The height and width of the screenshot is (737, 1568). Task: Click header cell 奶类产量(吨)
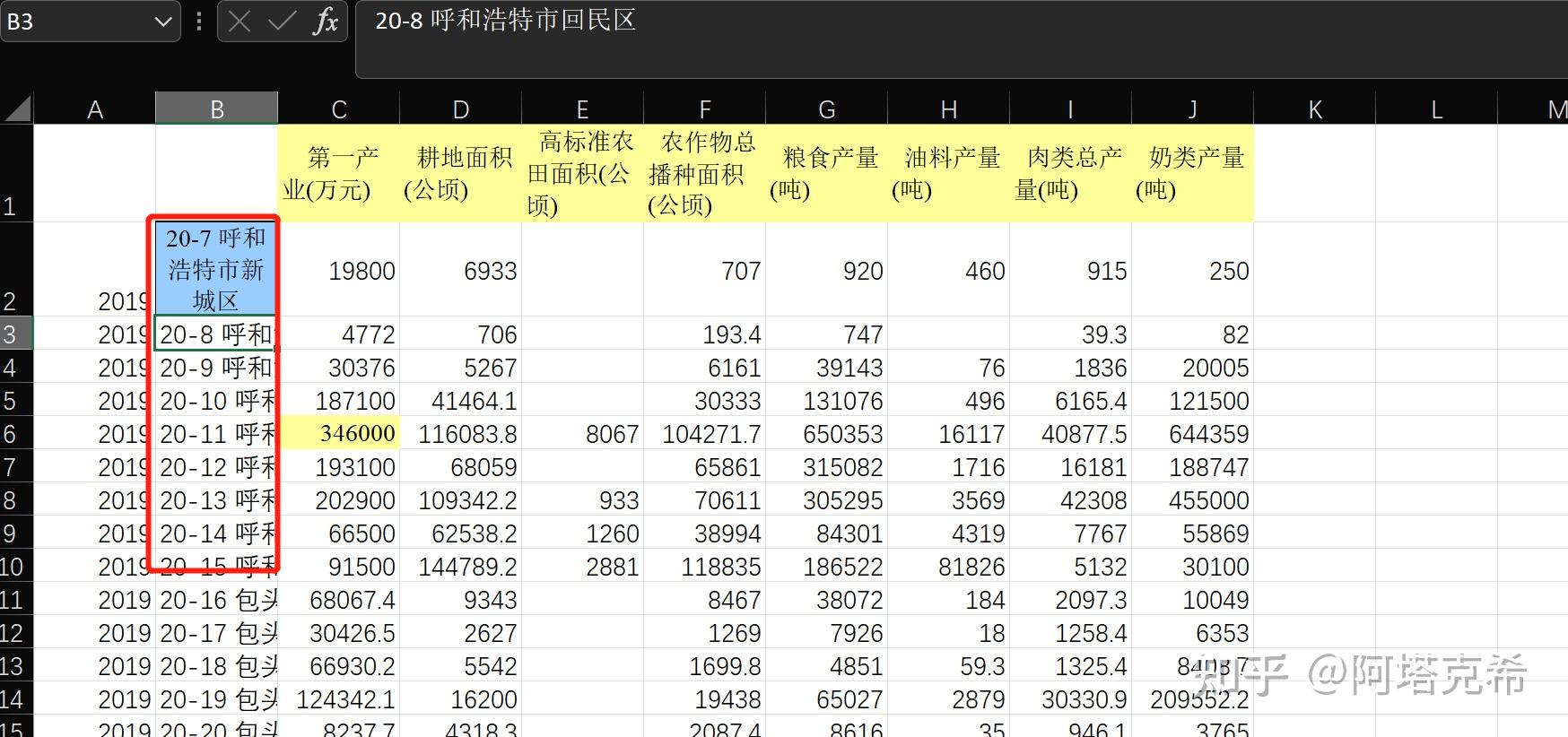1192,173
